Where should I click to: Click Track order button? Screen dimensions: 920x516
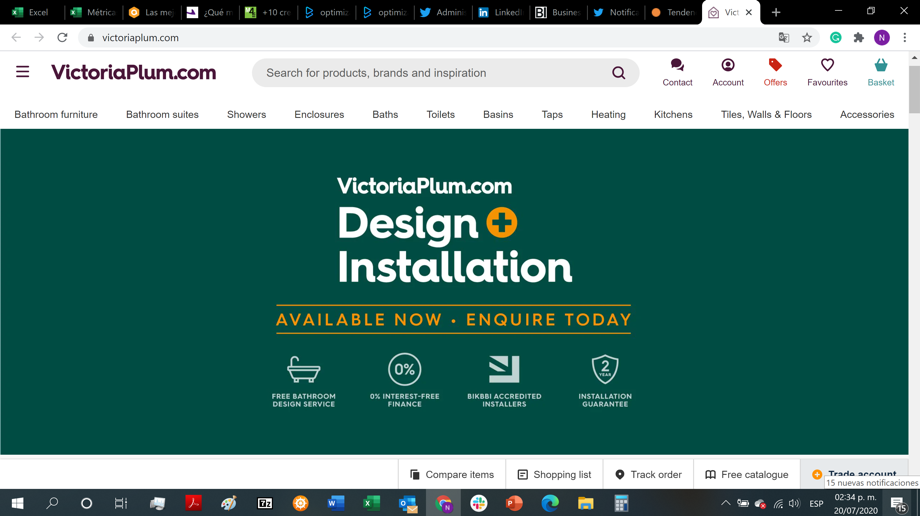(648, 474)
